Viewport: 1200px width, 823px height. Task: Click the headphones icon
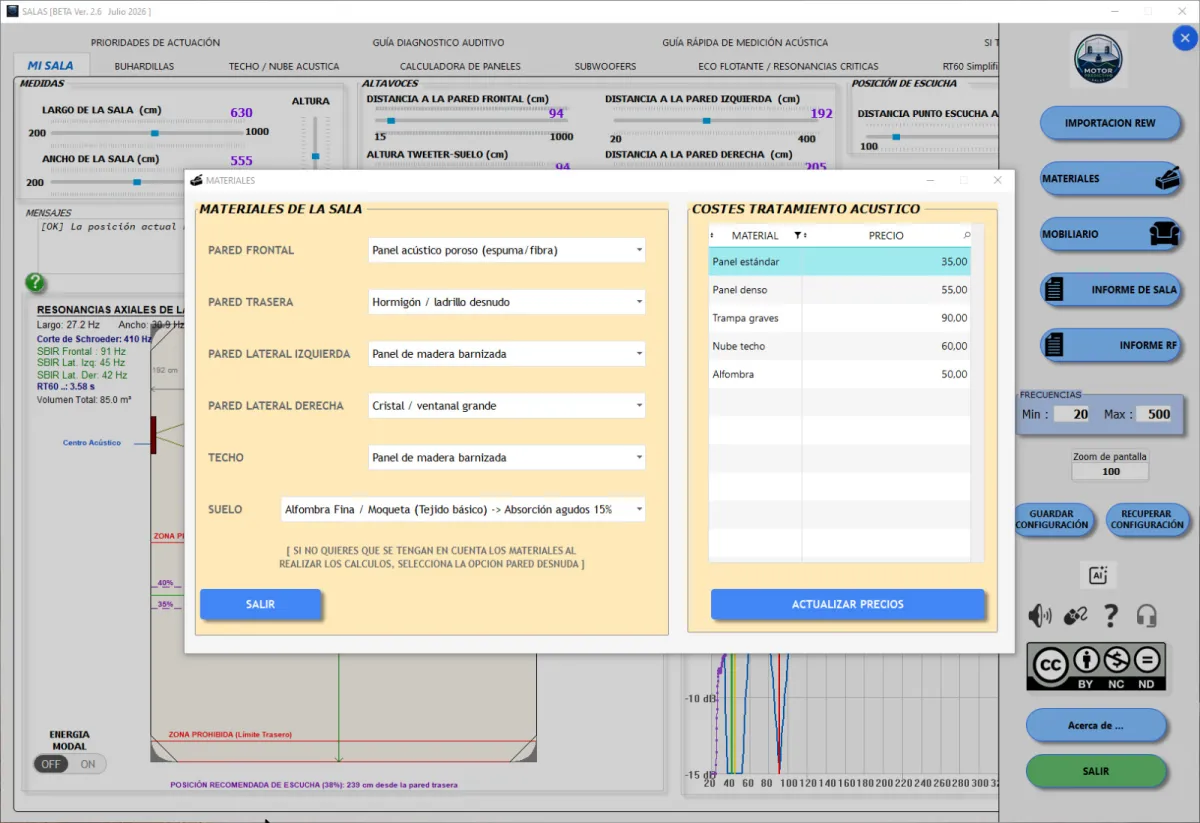click(1146, 616)
